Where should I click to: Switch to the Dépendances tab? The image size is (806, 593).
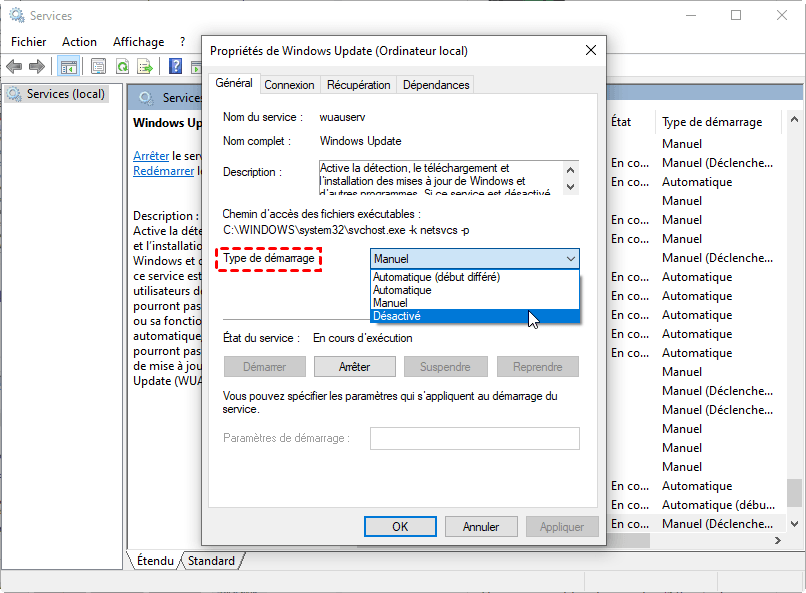click(436, 85)
